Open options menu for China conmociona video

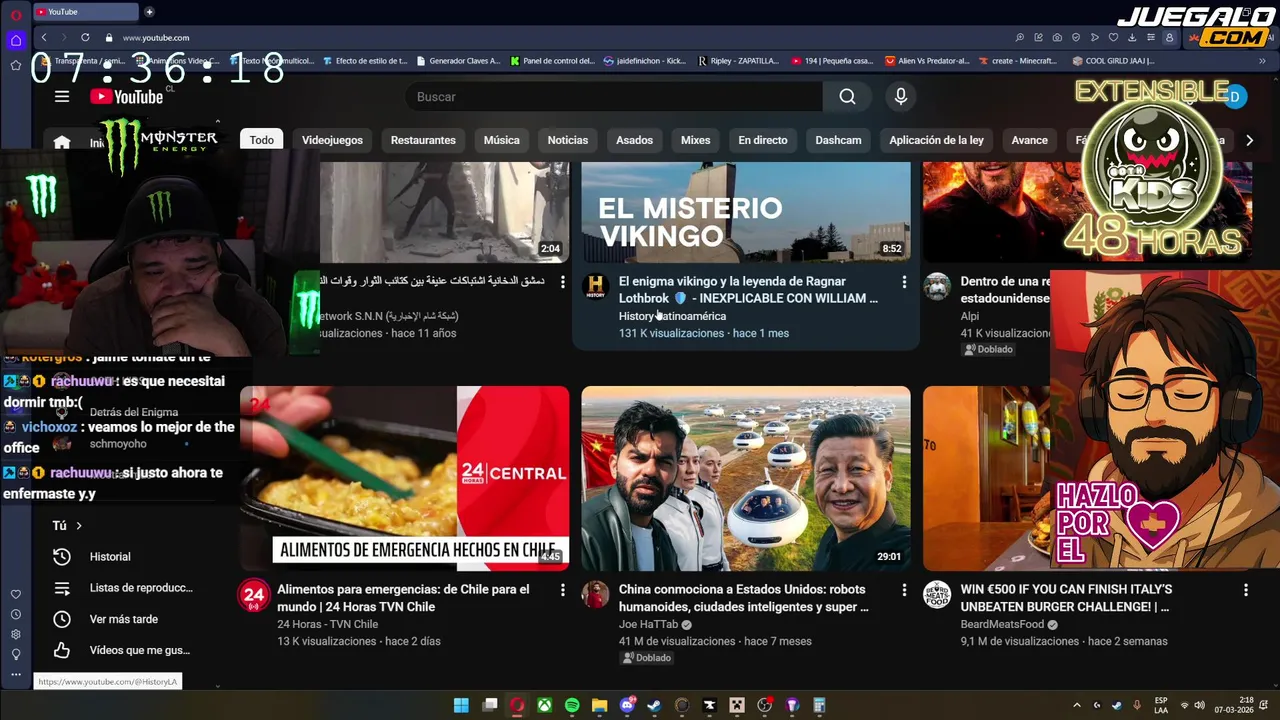(x=904, y=590)
